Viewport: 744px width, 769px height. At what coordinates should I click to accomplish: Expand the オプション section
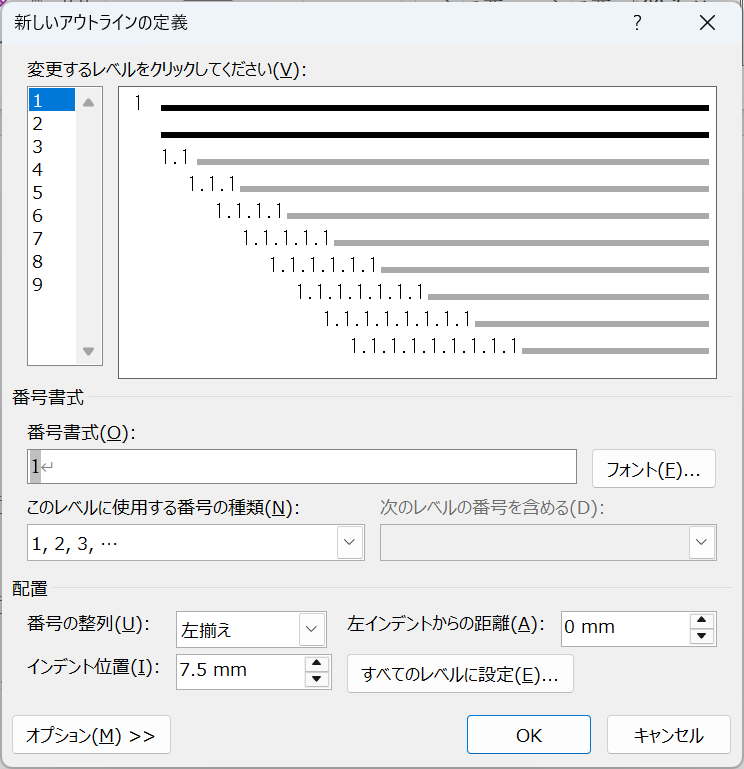[91, 735]
